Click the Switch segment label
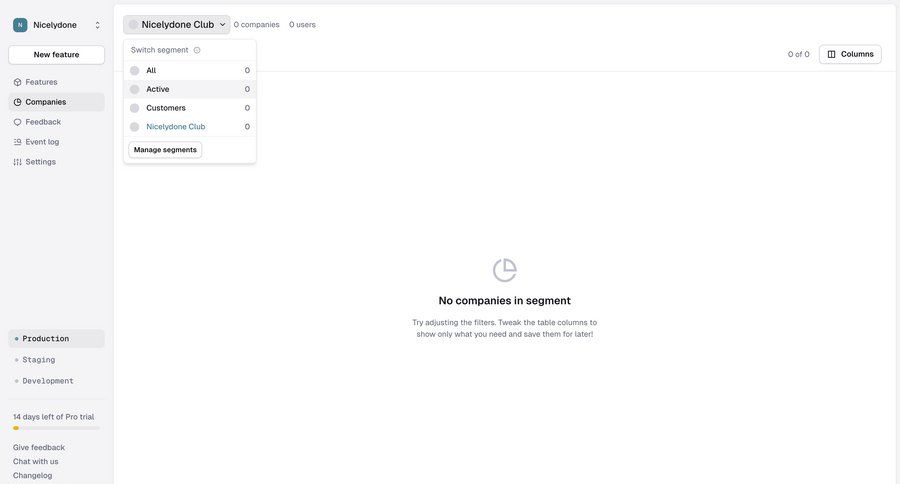The height and width of the screenshot is (484, 900). tap(160, 50)
